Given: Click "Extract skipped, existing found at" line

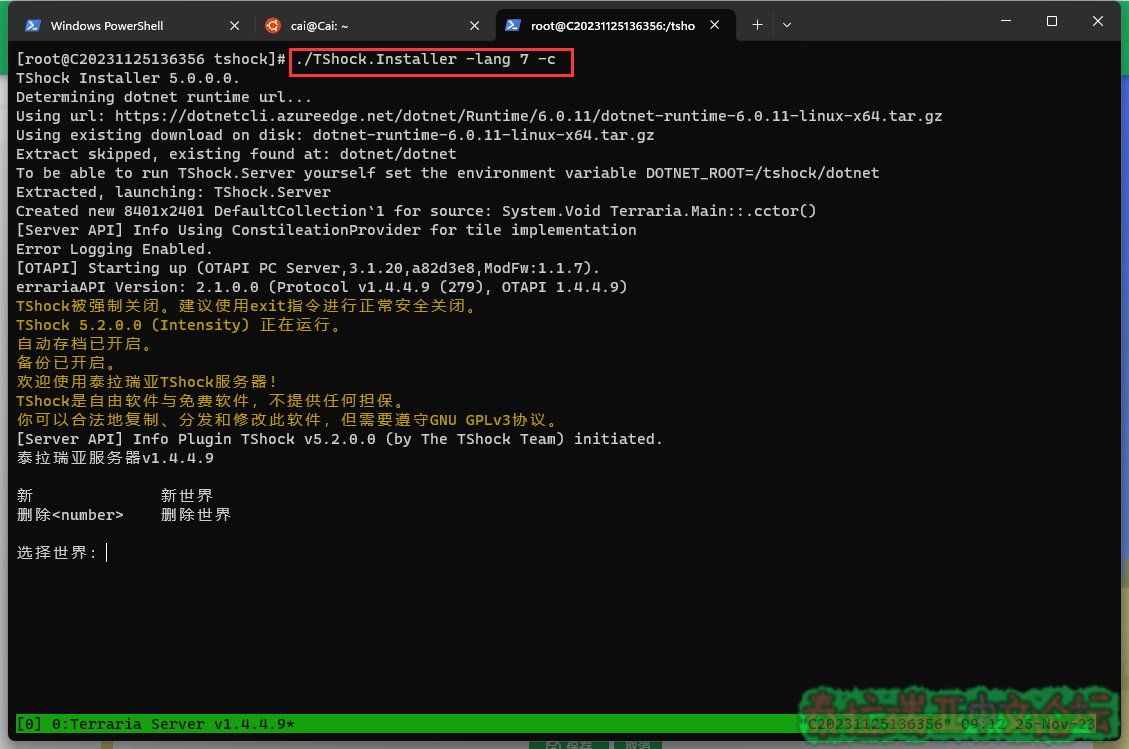Looking at the screenshot, I should (x=236, y=154).
